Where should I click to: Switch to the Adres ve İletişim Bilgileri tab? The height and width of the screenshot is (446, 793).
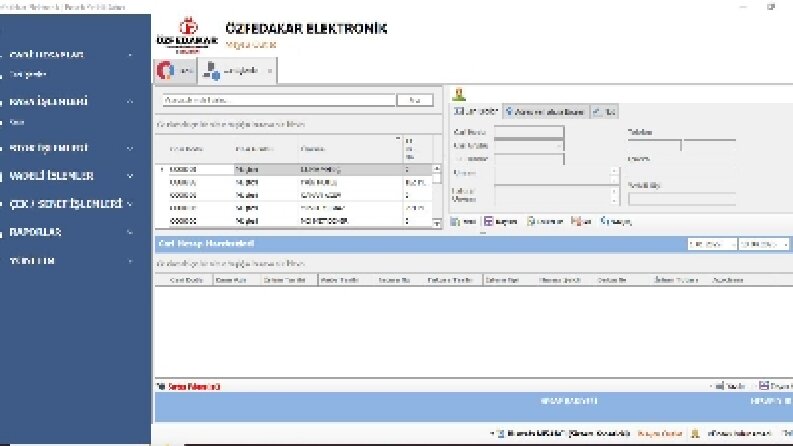click(x=545, y=112)
